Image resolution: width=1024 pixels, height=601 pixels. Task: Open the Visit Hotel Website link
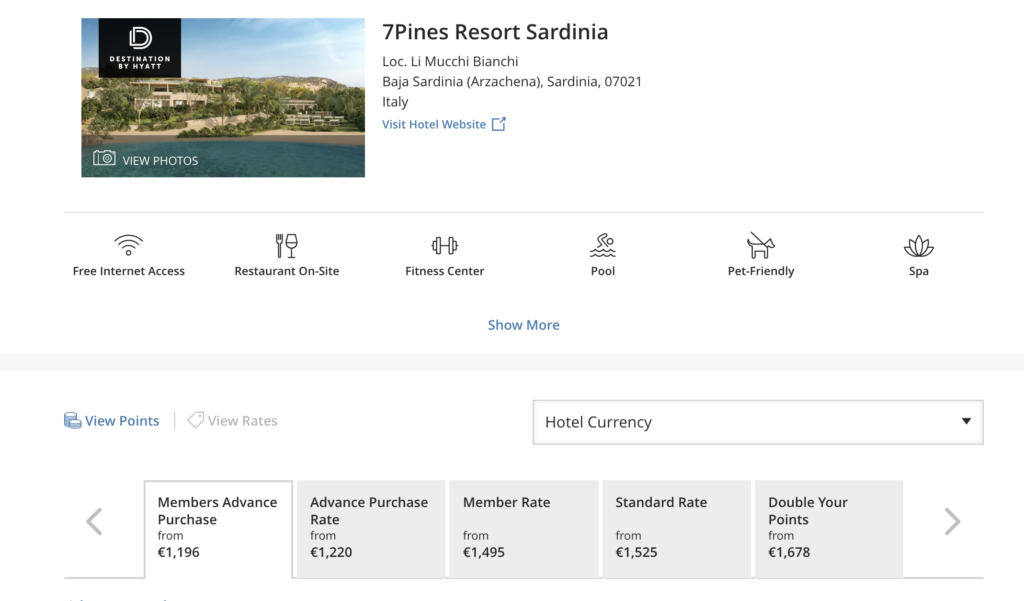434,124
